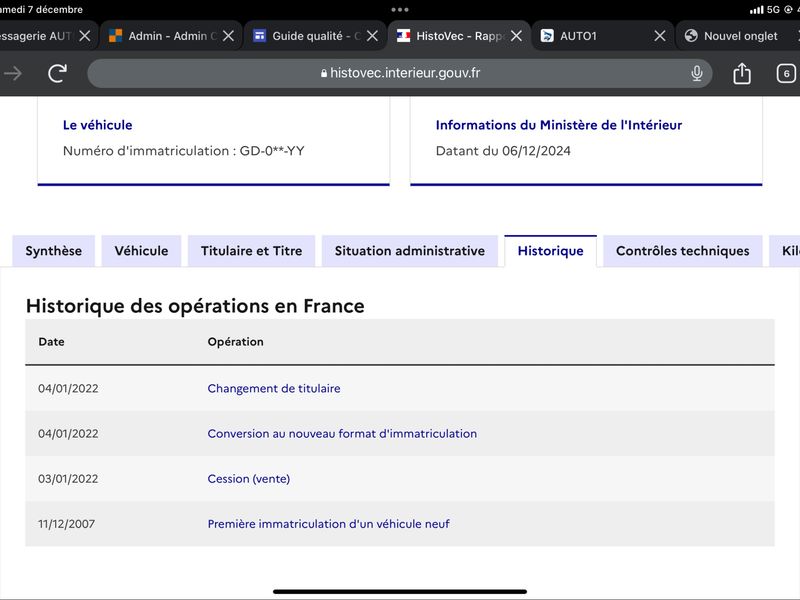Switch to the Nouvel onglet browser tab
Image resolution: width=800 pixels, height=600 pixels.
click(738, 36)
